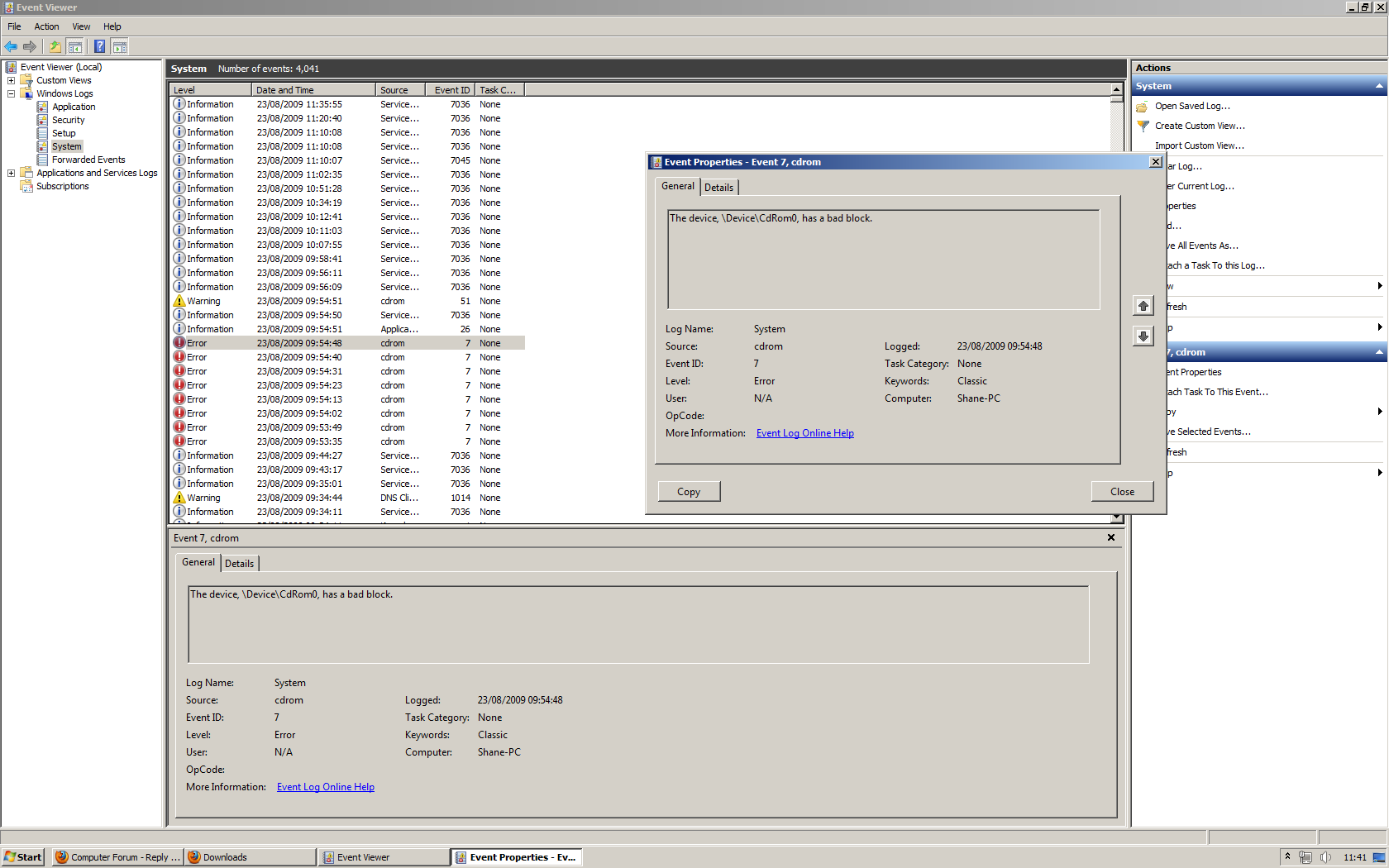Click next event down arrow in dialog
Viewport: 1389px width, 868px height.
1143,336
